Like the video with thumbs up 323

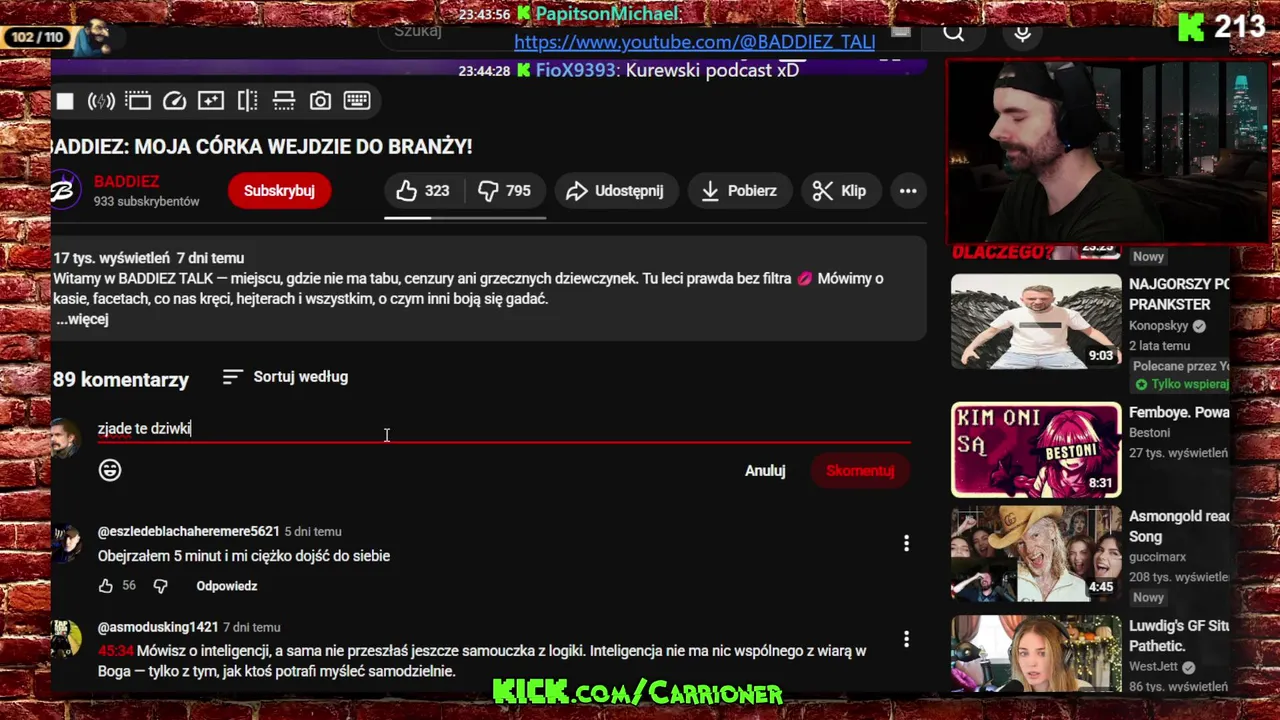[x=422, y=191]
